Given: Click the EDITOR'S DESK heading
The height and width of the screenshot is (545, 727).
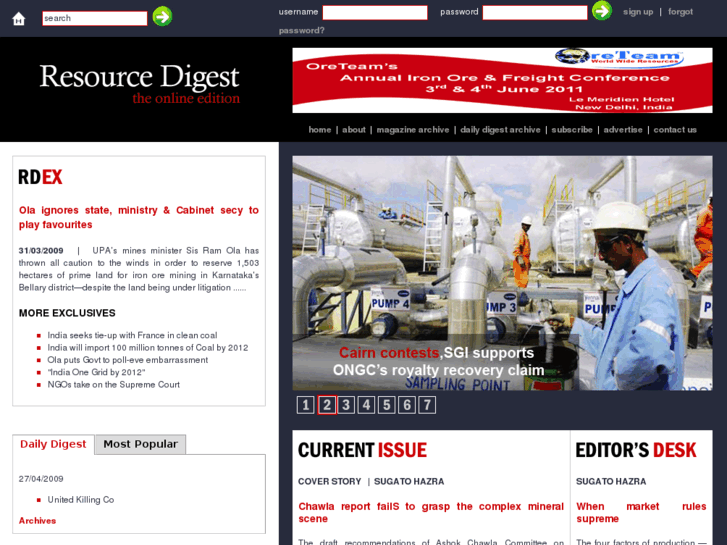Looking at the screenshot, I should tap(636, 450).
